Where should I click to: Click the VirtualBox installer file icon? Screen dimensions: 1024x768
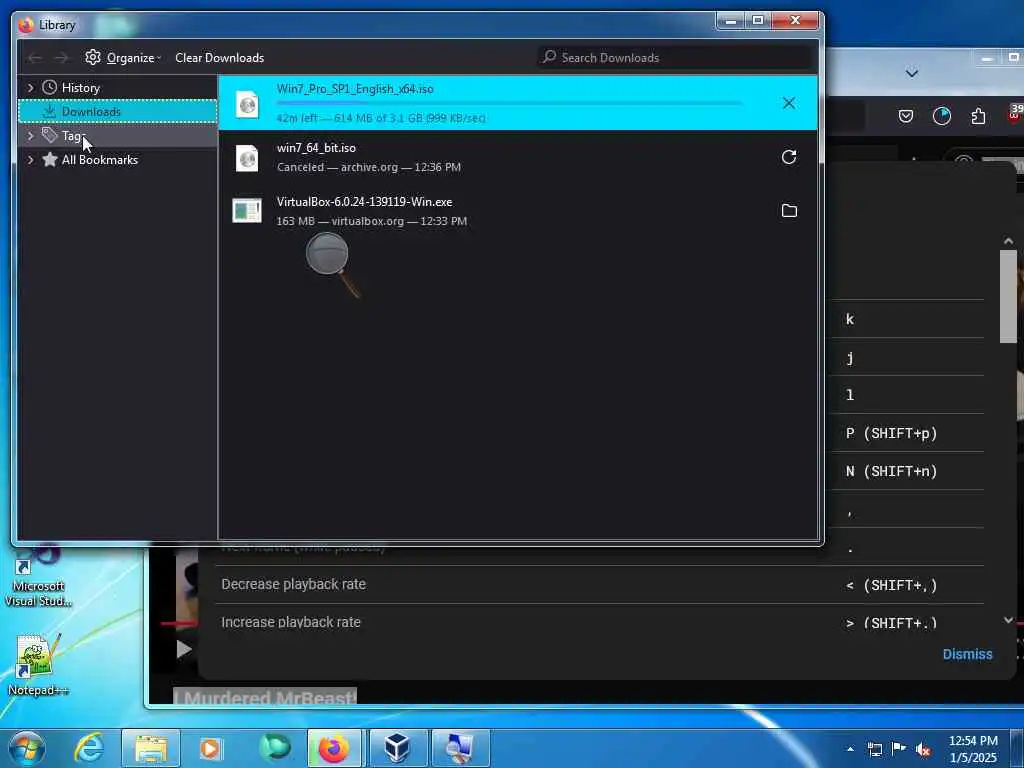[247, 210]
